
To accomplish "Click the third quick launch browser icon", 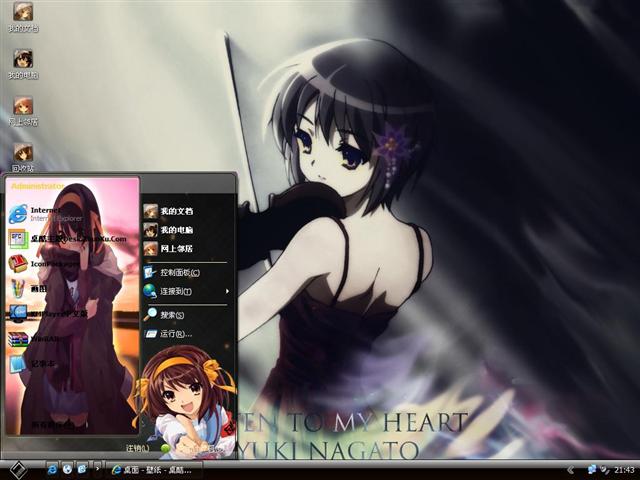I will 82,469.
